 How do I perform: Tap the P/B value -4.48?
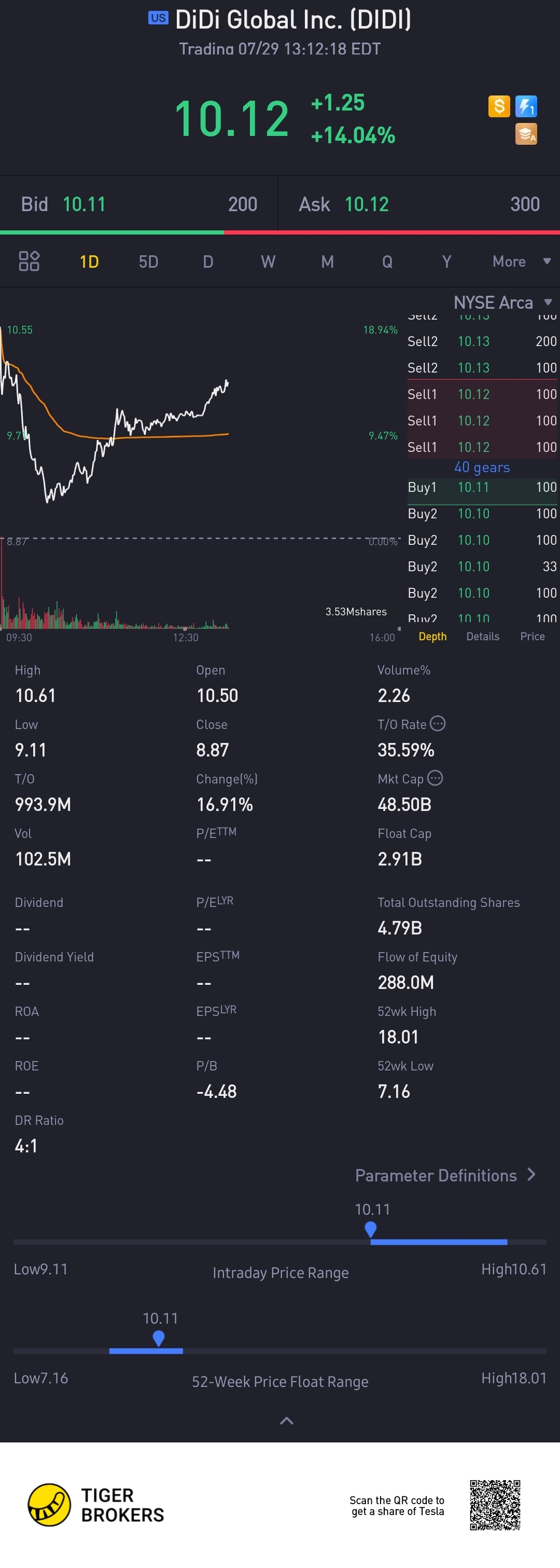point(216,1091)
